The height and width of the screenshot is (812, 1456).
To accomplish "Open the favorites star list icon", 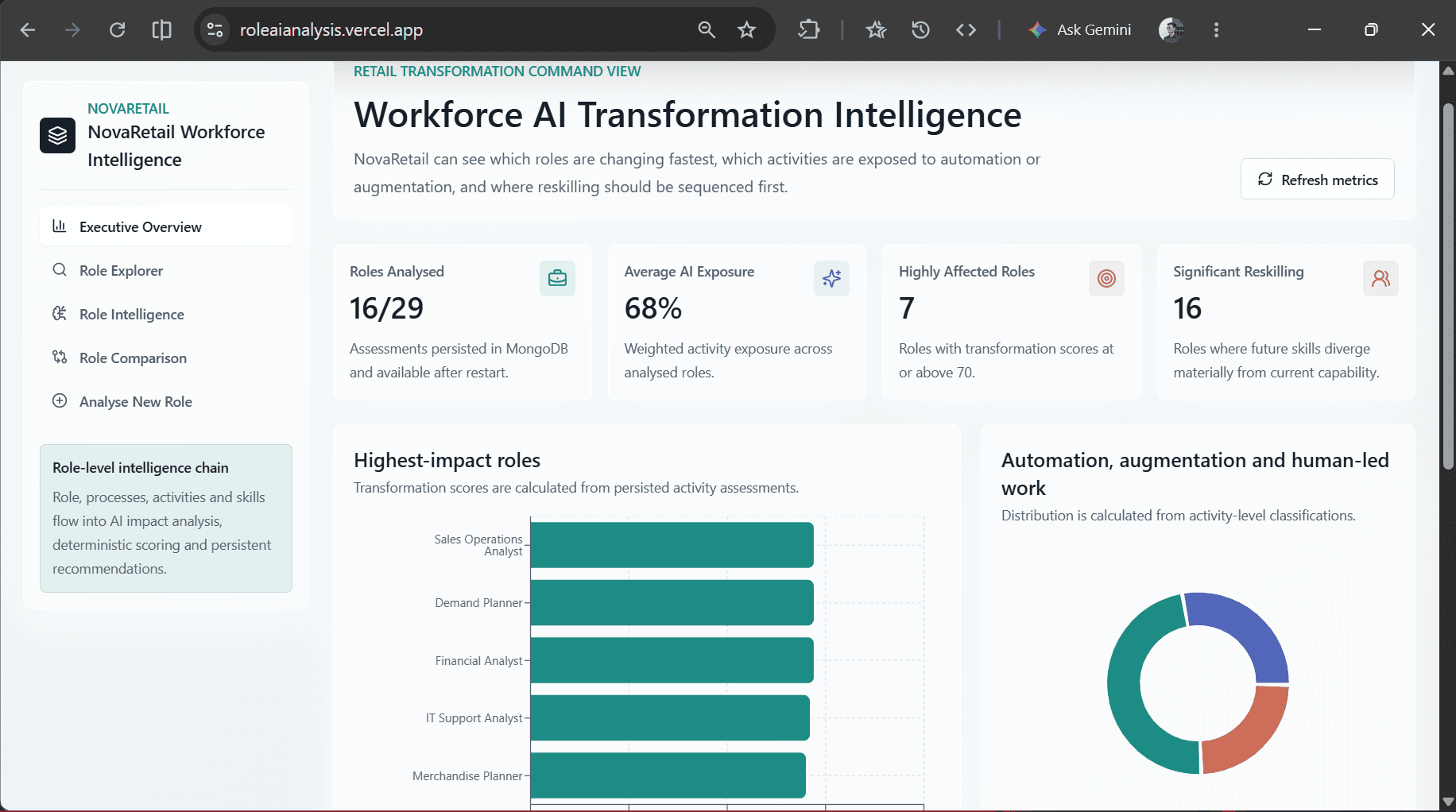I will pos(876,30).
